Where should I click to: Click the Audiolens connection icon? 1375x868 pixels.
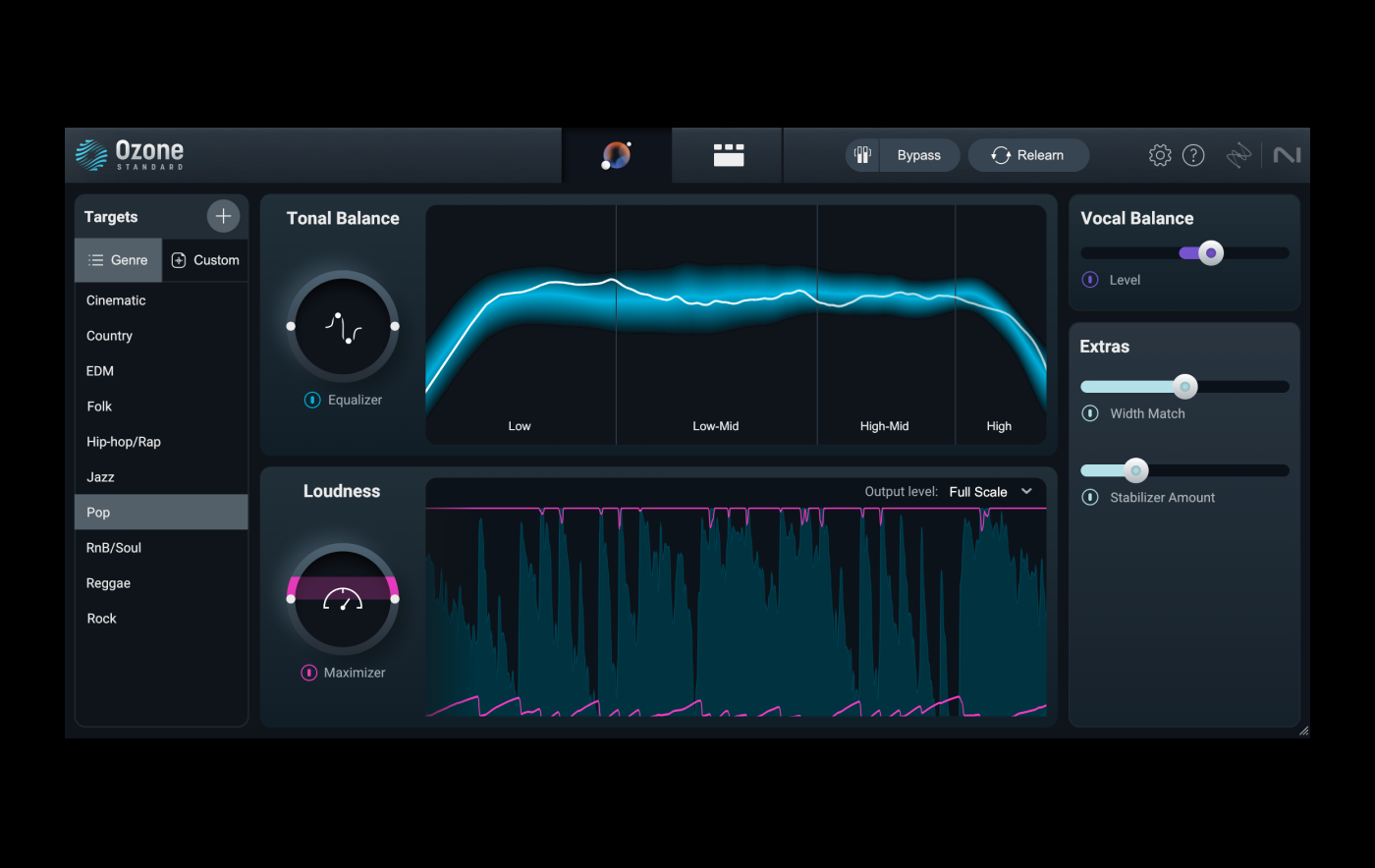coord(1238,154)
